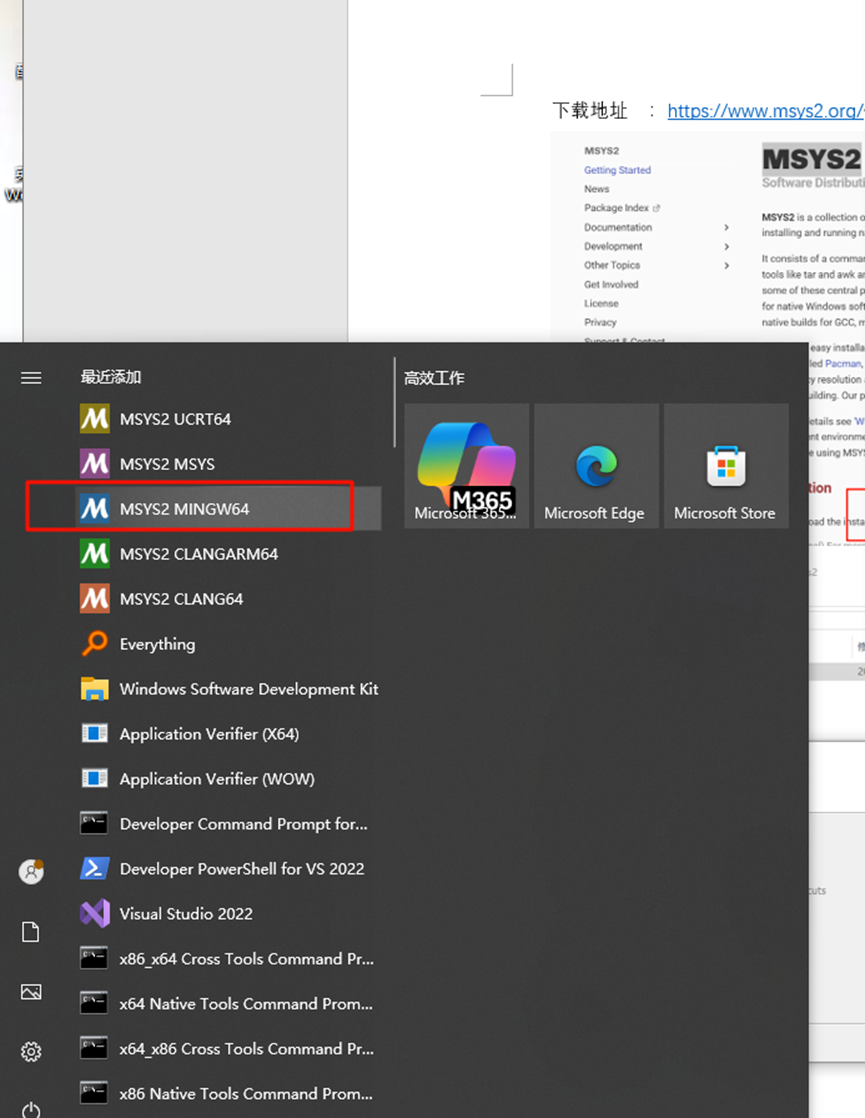Viewport: 865px width, 1118px height.
Task: Open x86 Native Tools Command Prompt icon
Action: 94,1092
